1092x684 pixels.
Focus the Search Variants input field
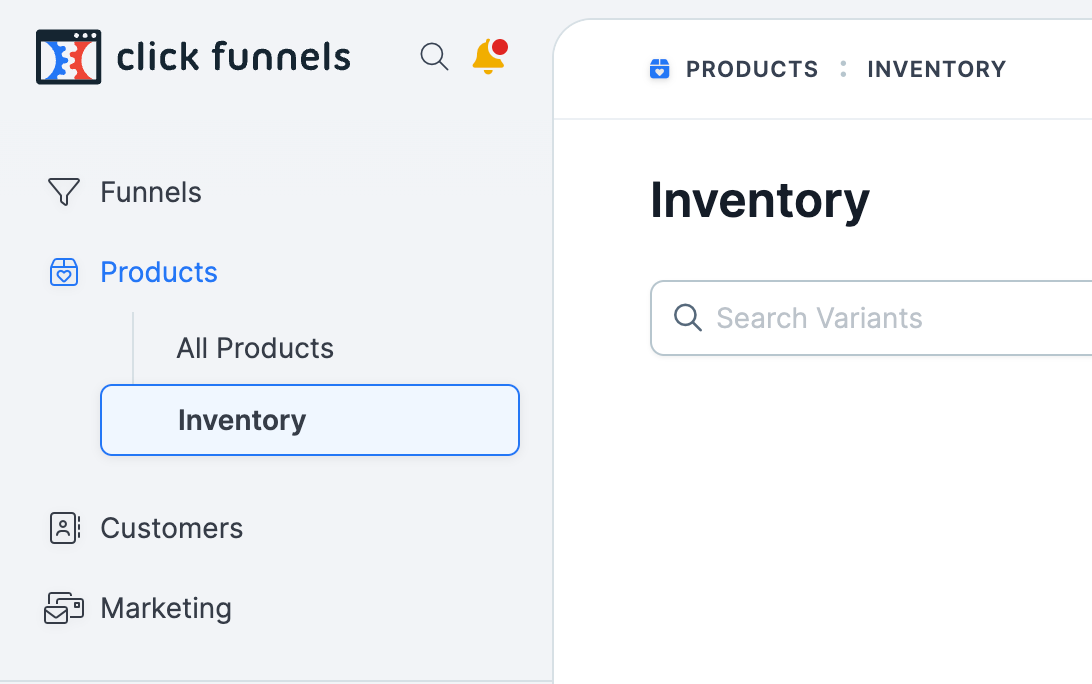coord(871,318)
